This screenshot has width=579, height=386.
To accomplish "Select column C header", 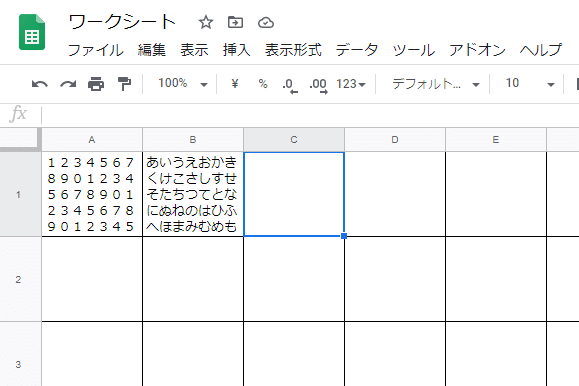I will coord(294,140).
